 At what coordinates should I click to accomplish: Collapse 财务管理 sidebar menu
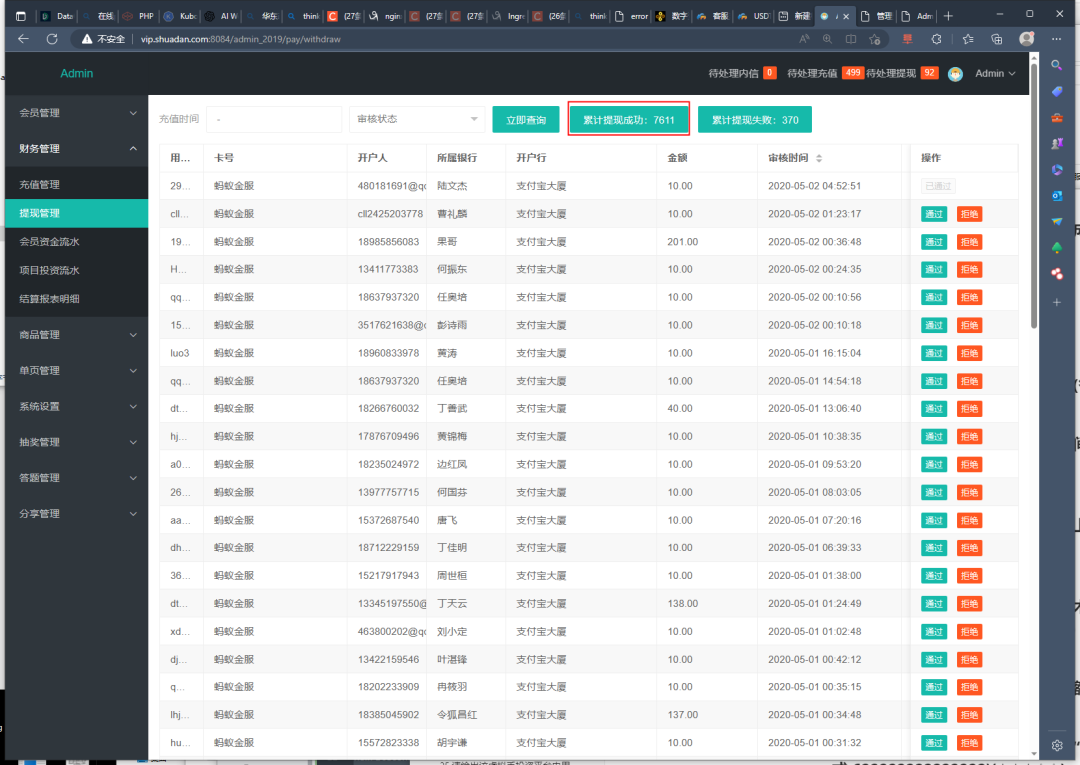point(76,149)
